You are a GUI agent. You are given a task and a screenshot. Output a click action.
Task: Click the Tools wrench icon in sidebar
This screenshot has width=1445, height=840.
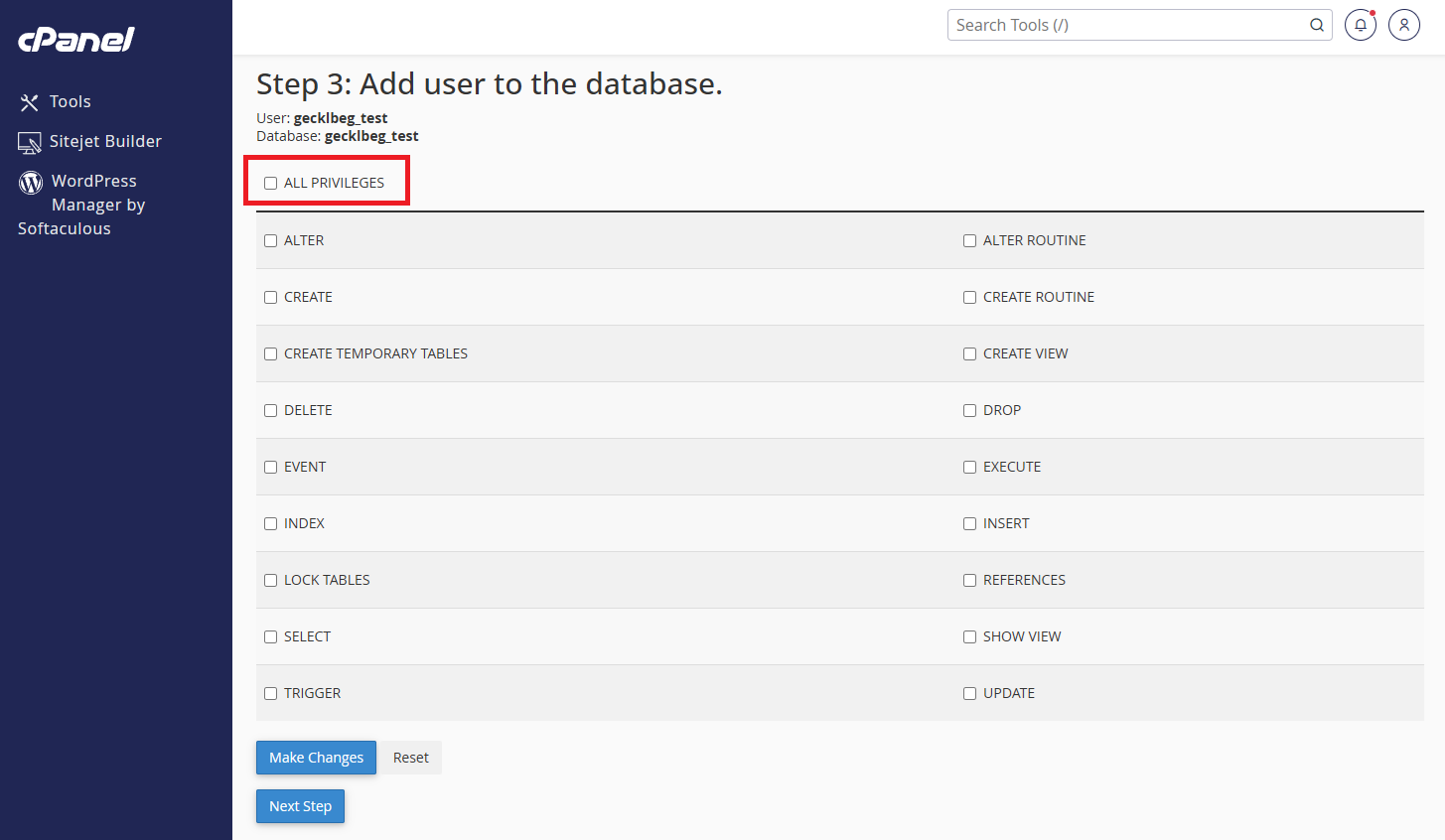tap(29, 102)
